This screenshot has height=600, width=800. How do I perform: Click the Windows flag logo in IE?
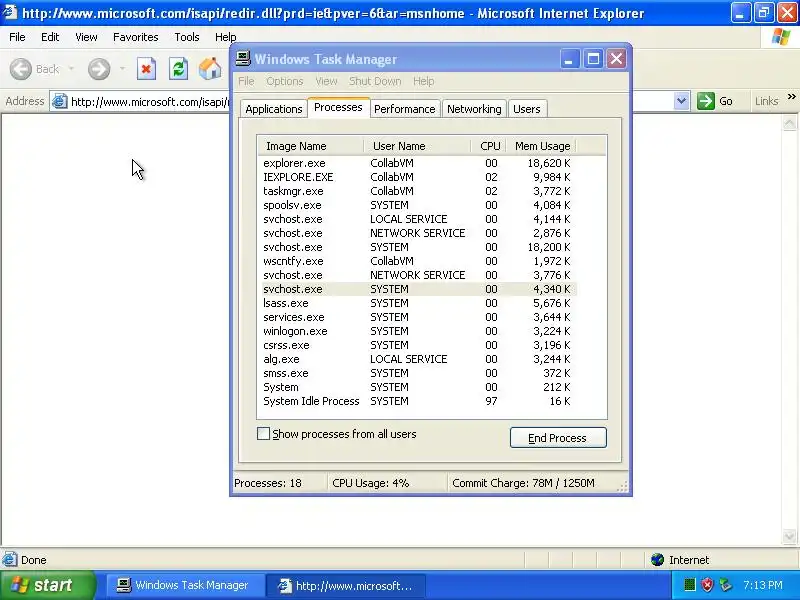click(x=781, y=37)
